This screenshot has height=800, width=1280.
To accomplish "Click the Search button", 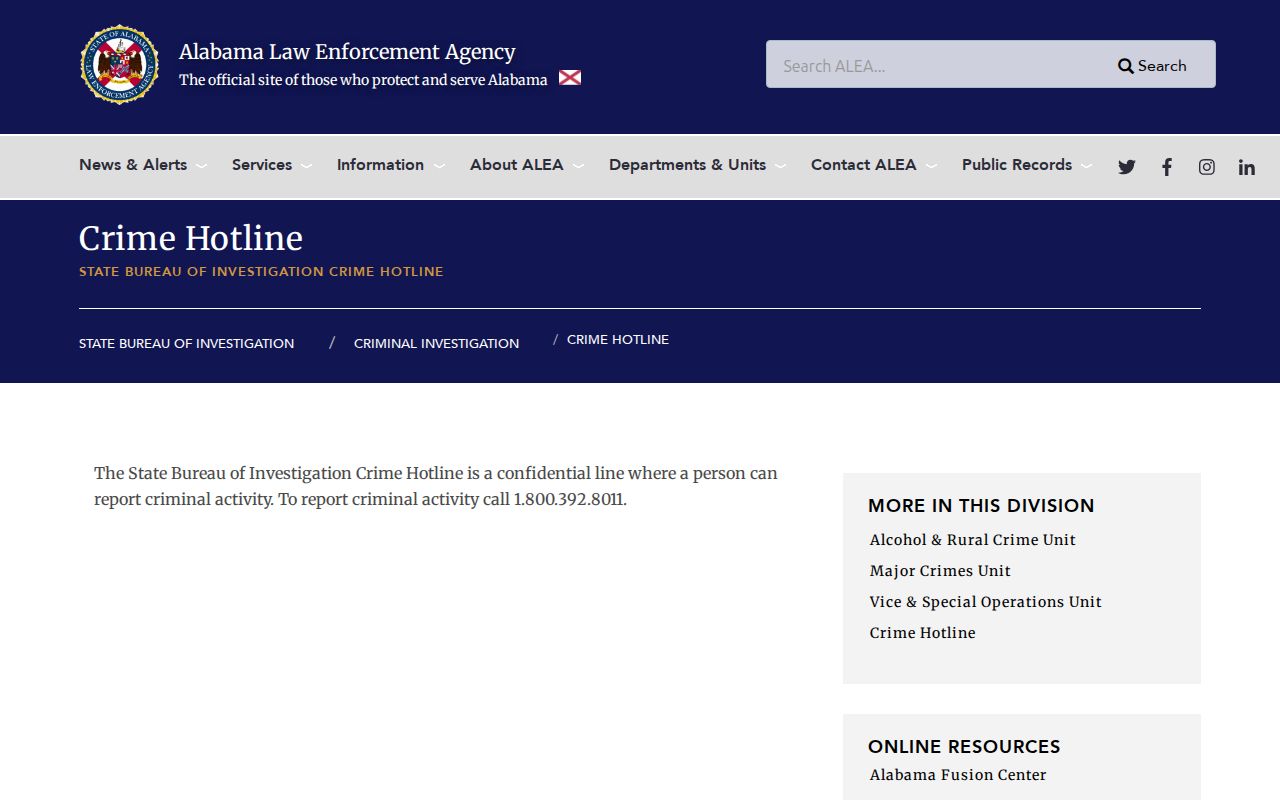I will (x=1152, y=66).
